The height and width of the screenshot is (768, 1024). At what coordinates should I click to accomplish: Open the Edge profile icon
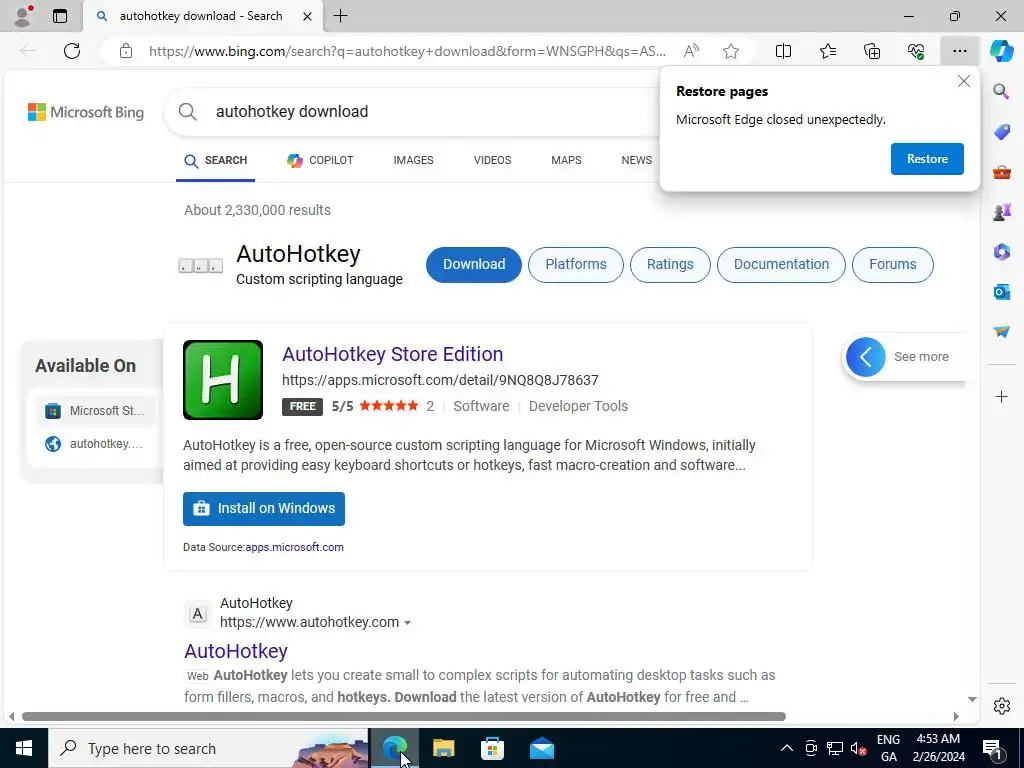[x=24, y=16]
